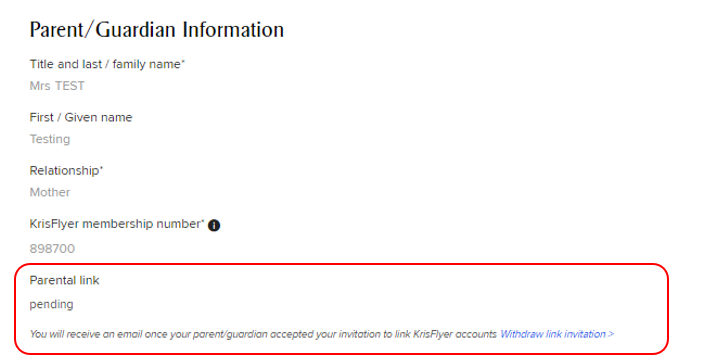Click the 'Parental link' label
The height and width of the screenshot is (364, 707).
[64, 281]
